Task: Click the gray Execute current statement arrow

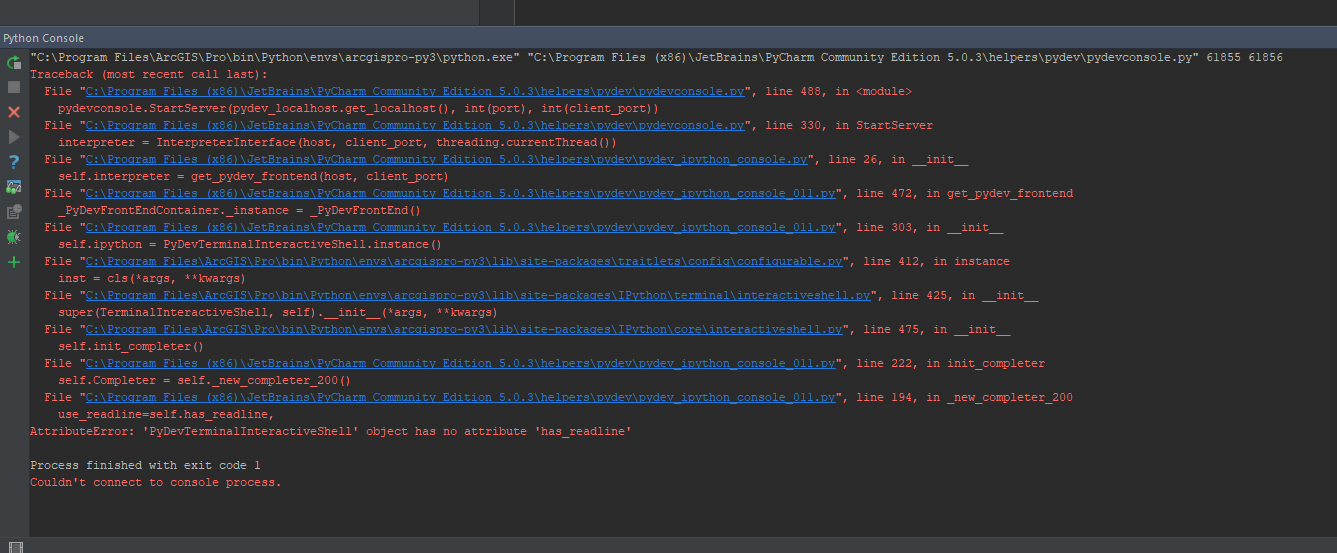Action: point(14,137)
